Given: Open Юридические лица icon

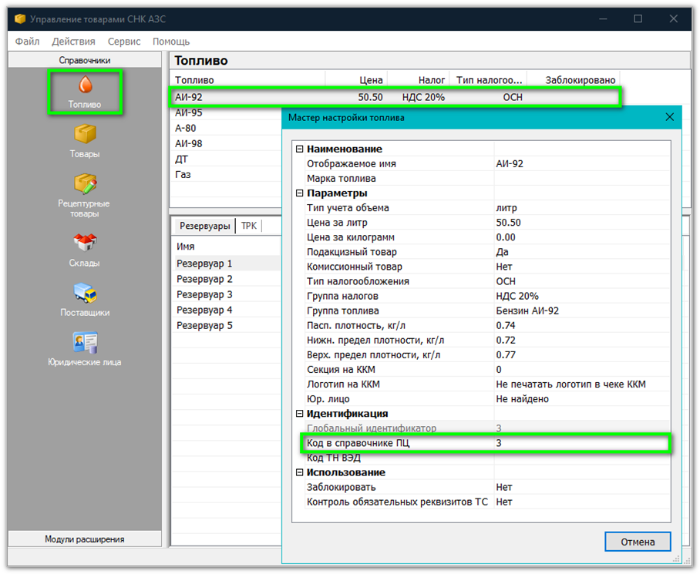Looking at the screenshot, I should click(x=84, y=342).
